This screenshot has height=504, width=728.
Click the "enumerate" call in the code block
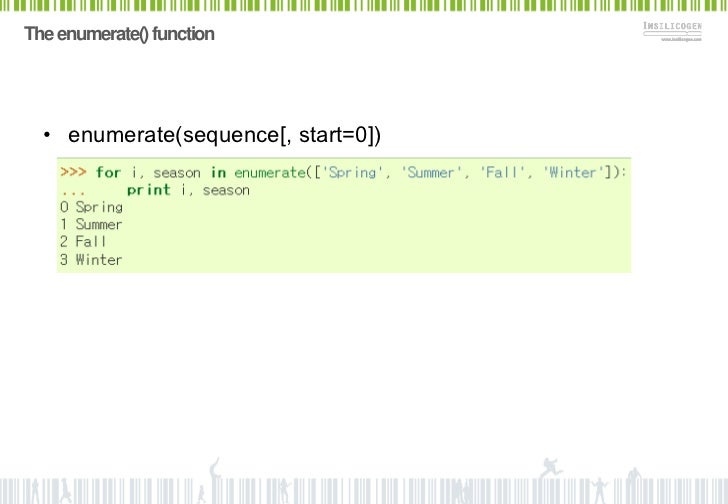(x=270, y=172)
